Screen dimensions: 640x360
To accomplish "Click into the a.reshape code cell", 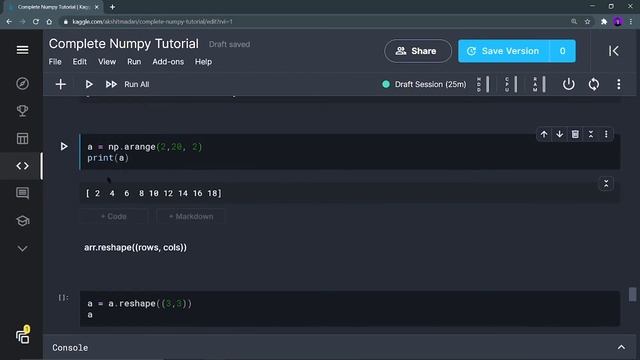I will 350,309.
